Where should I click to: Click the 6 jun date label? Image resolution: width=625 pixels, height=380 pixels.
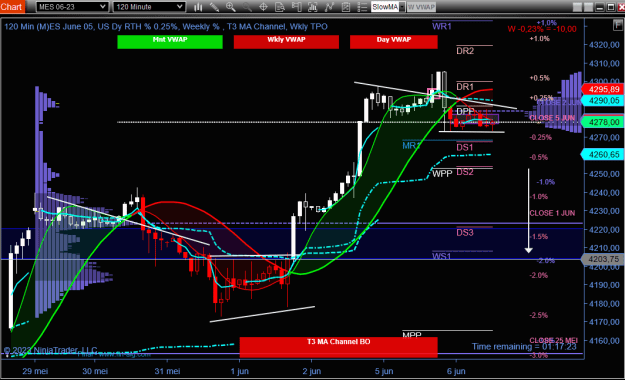pos(456,371)
